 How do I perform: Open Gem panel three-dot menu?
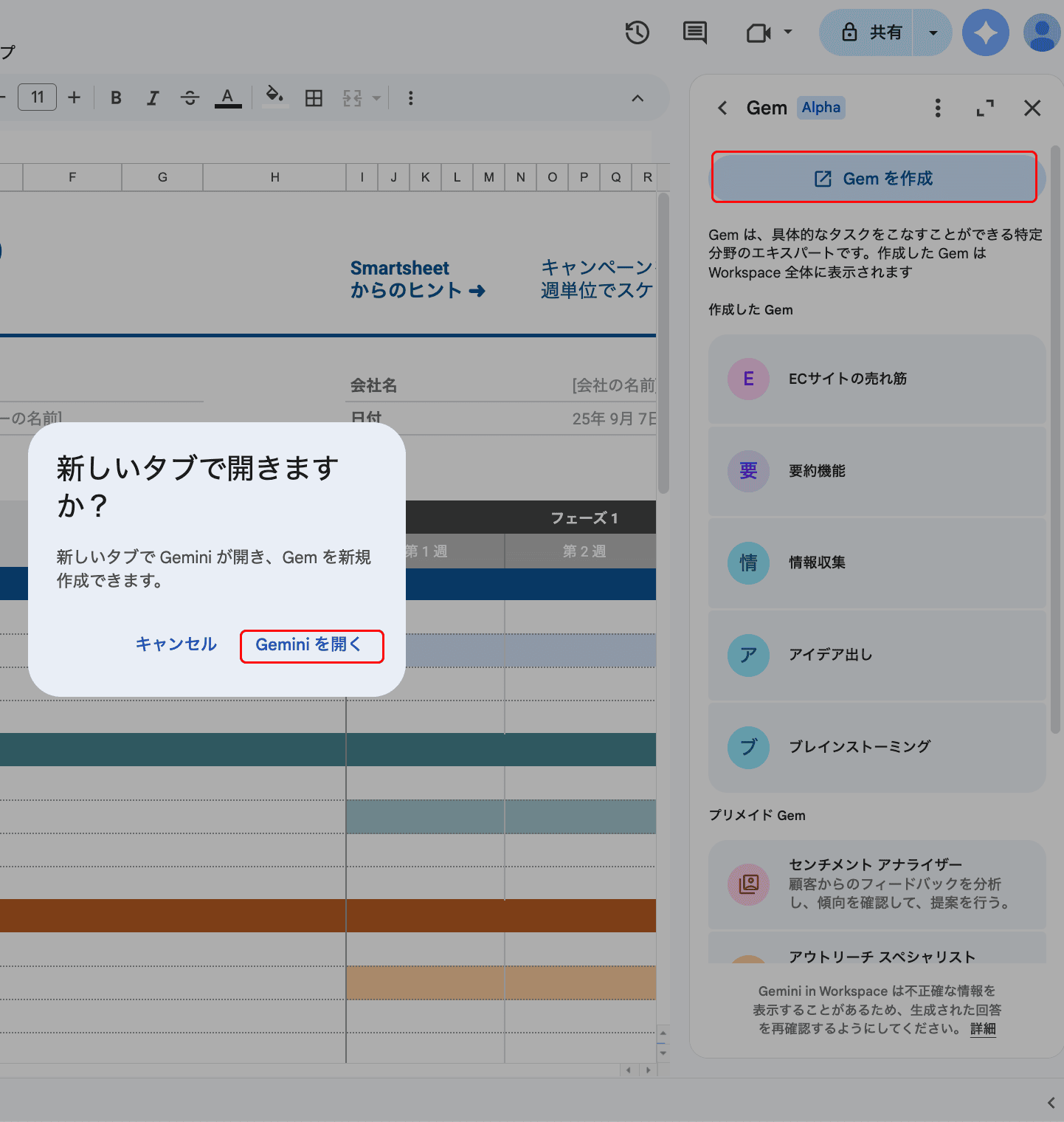point(938,109)
